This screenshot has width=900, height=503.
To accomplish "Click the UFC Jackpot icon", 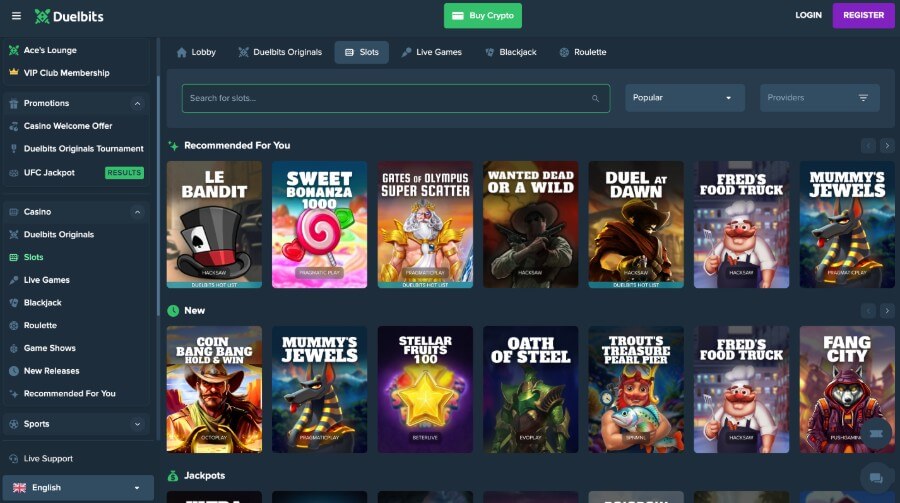I will point(14,173).
